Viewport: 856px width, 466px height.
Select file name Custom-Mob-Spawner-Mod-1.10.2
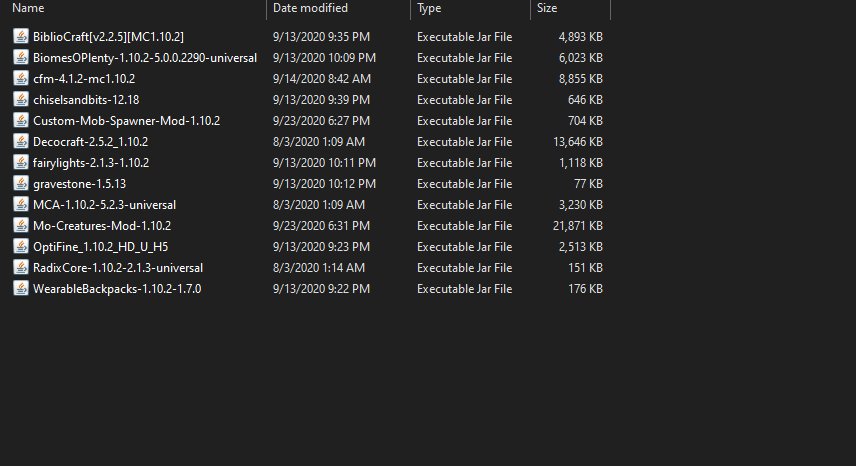[127, 121]
